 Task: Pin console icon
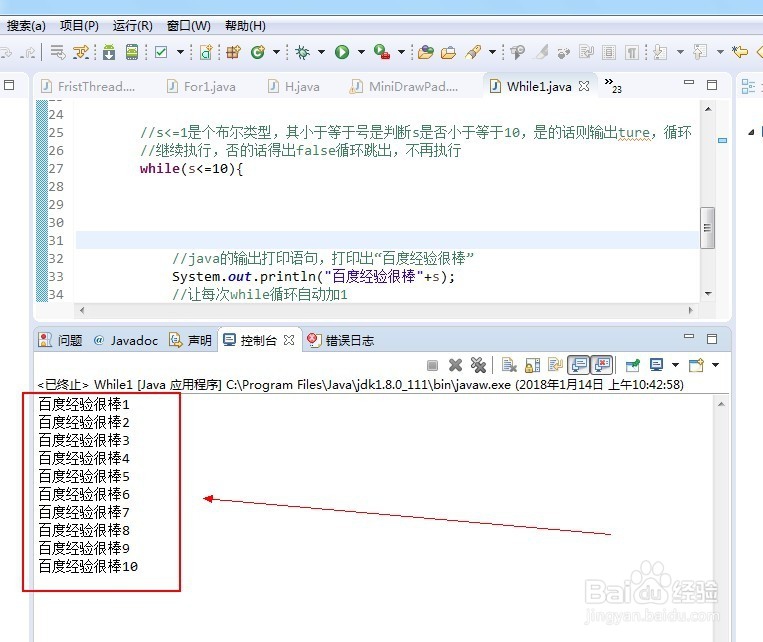tap(633, 365)
